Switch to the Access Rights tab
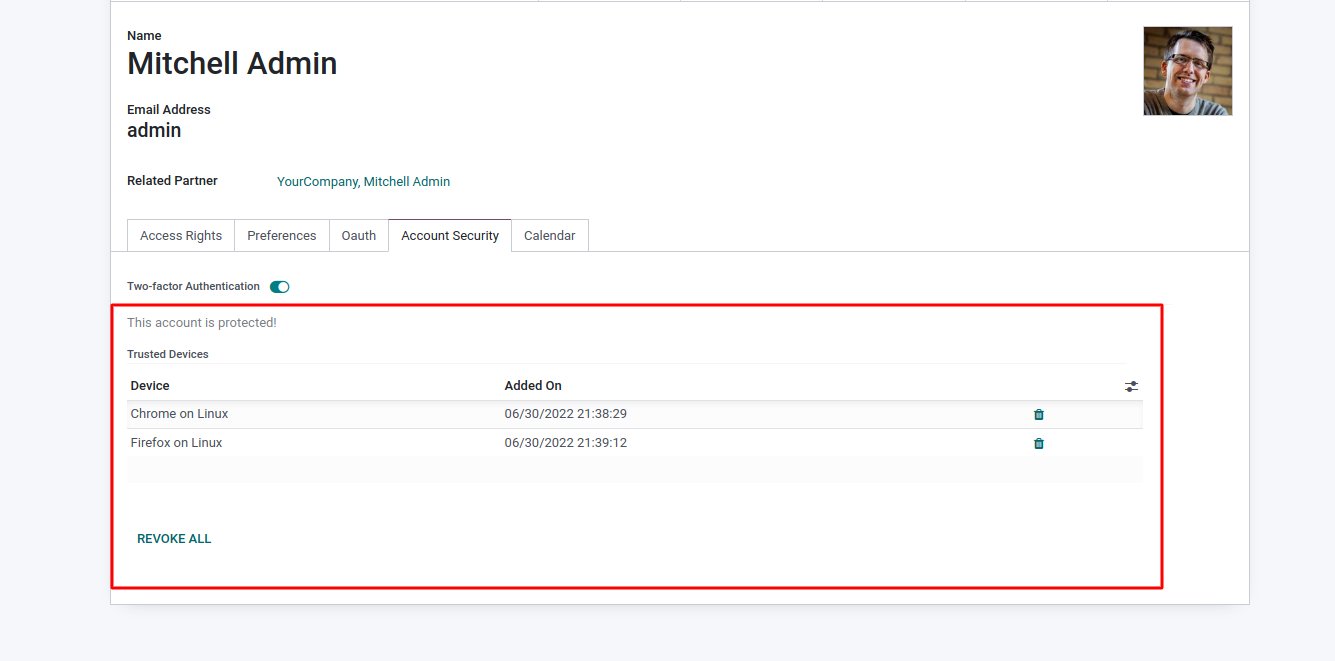Image resolution: width=1335 pixels, height=661 pixels. [181, 236]
